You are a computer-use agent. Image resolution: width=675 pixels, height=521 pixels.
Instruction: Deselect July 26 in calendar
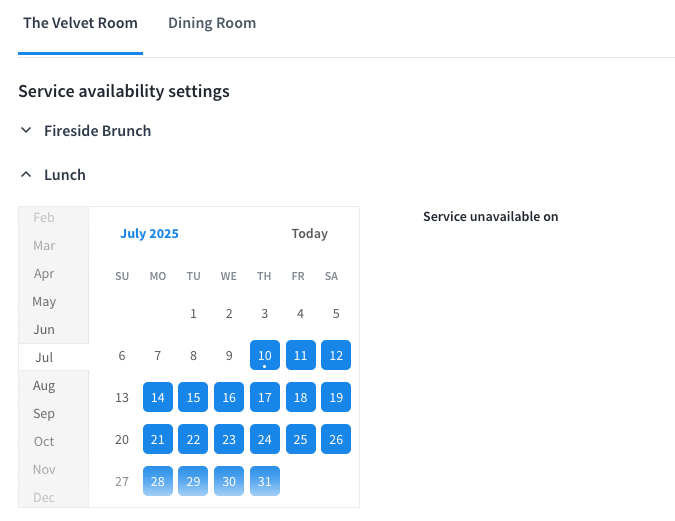click(336, 439)
